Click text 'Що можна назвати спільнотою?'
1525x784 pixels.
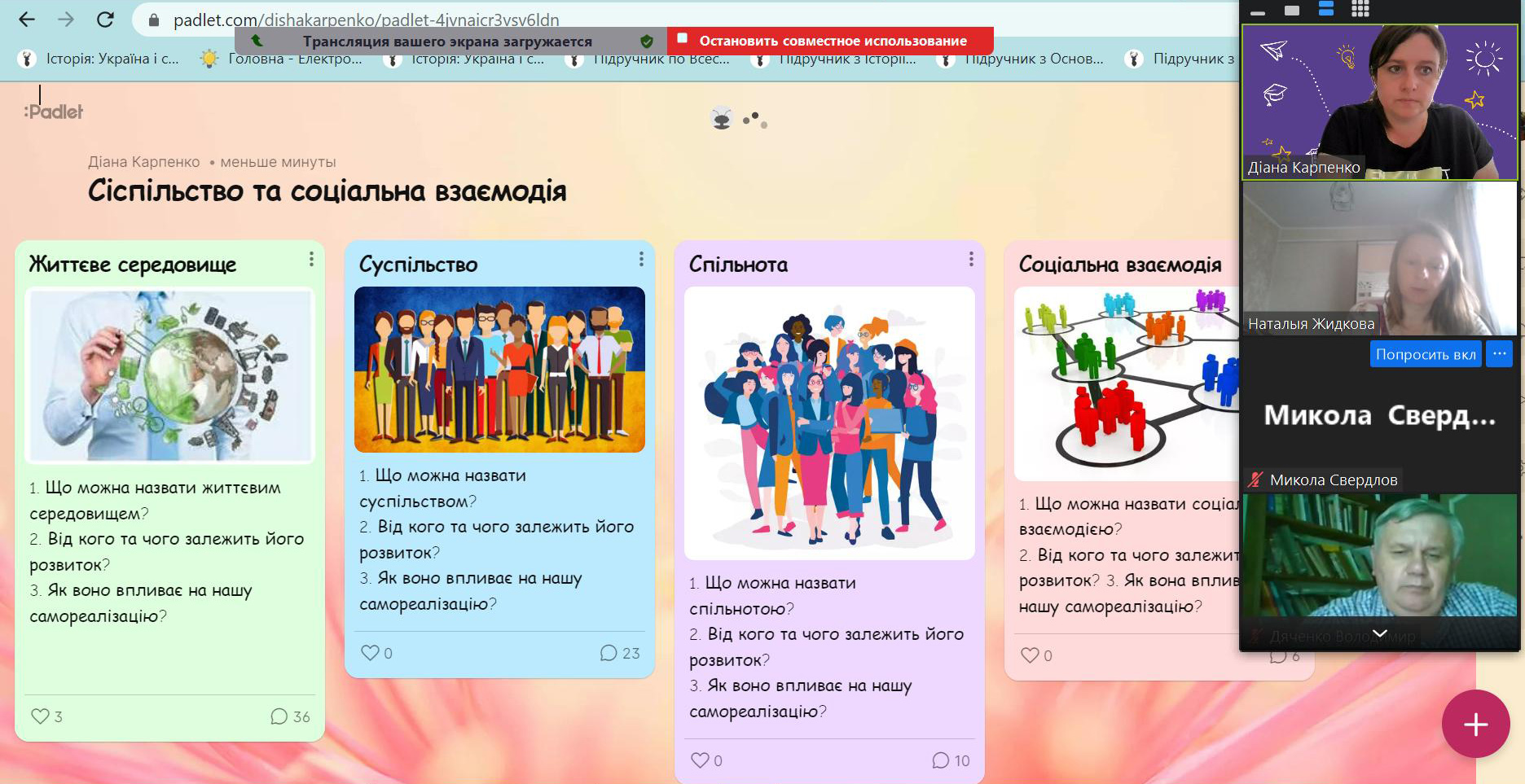click(772, 596)
